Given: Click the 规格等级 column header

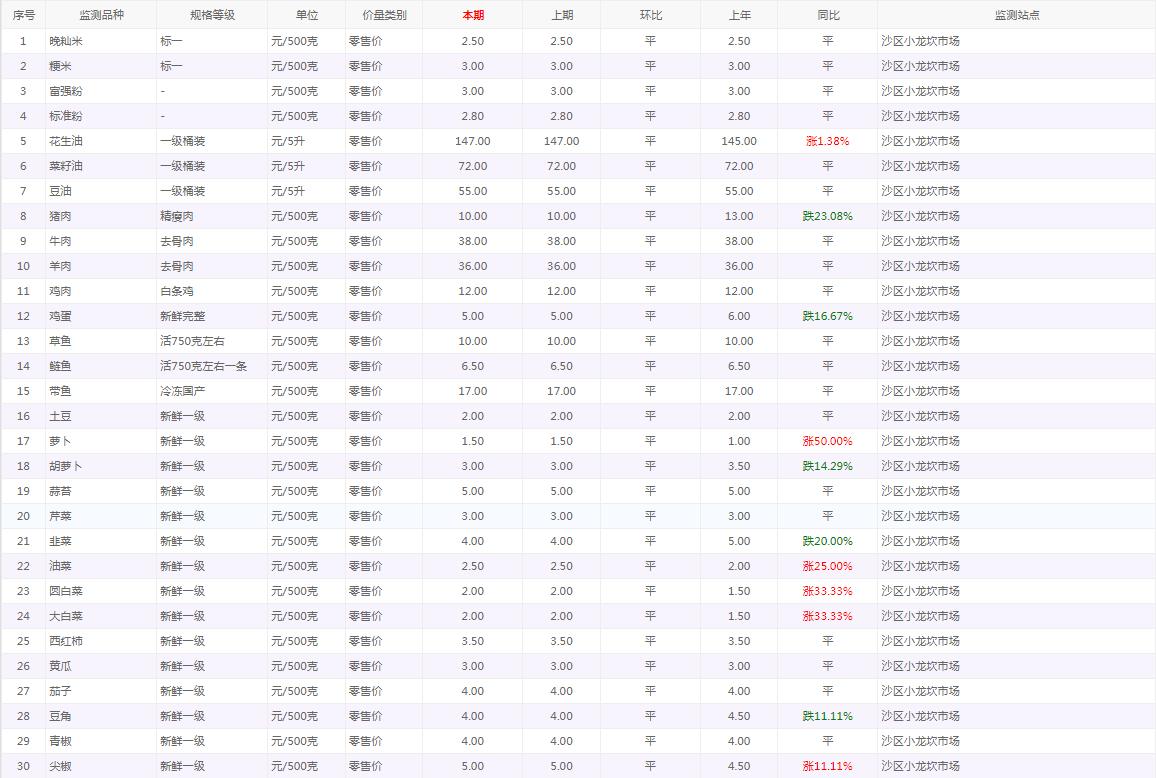Looking at the screenshot, I should tap(212, 15).
